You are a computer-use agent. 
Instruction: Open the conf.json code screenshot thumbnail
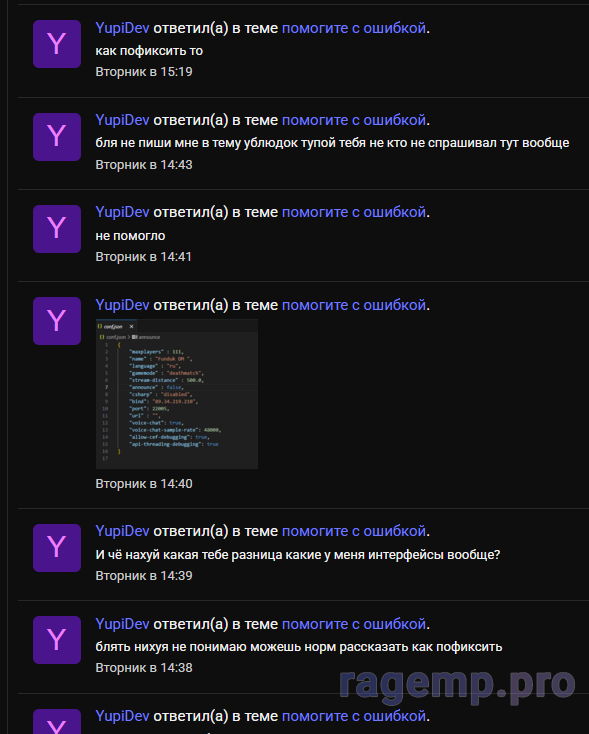[177, 394]
